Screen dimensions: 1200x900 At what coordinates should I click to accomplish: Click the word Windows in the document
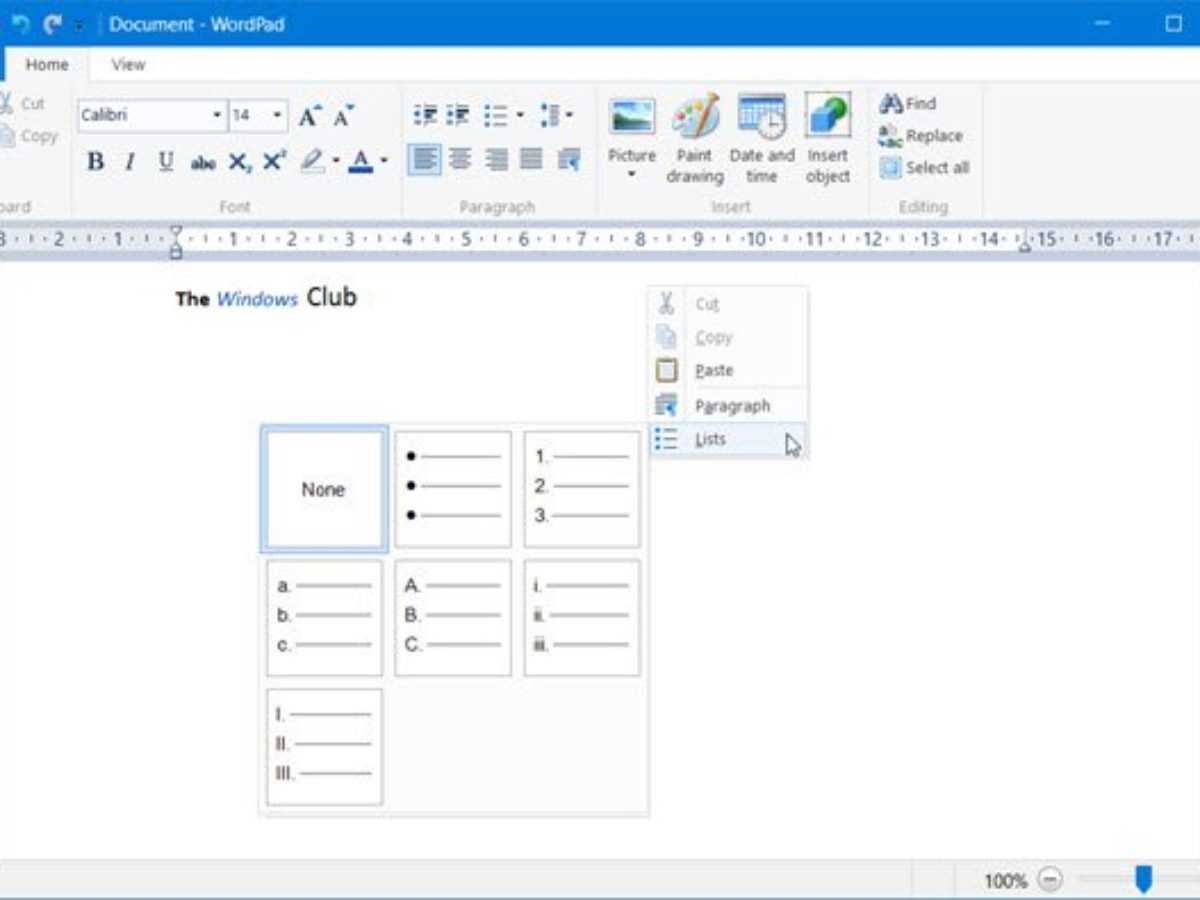pos(257,299)
